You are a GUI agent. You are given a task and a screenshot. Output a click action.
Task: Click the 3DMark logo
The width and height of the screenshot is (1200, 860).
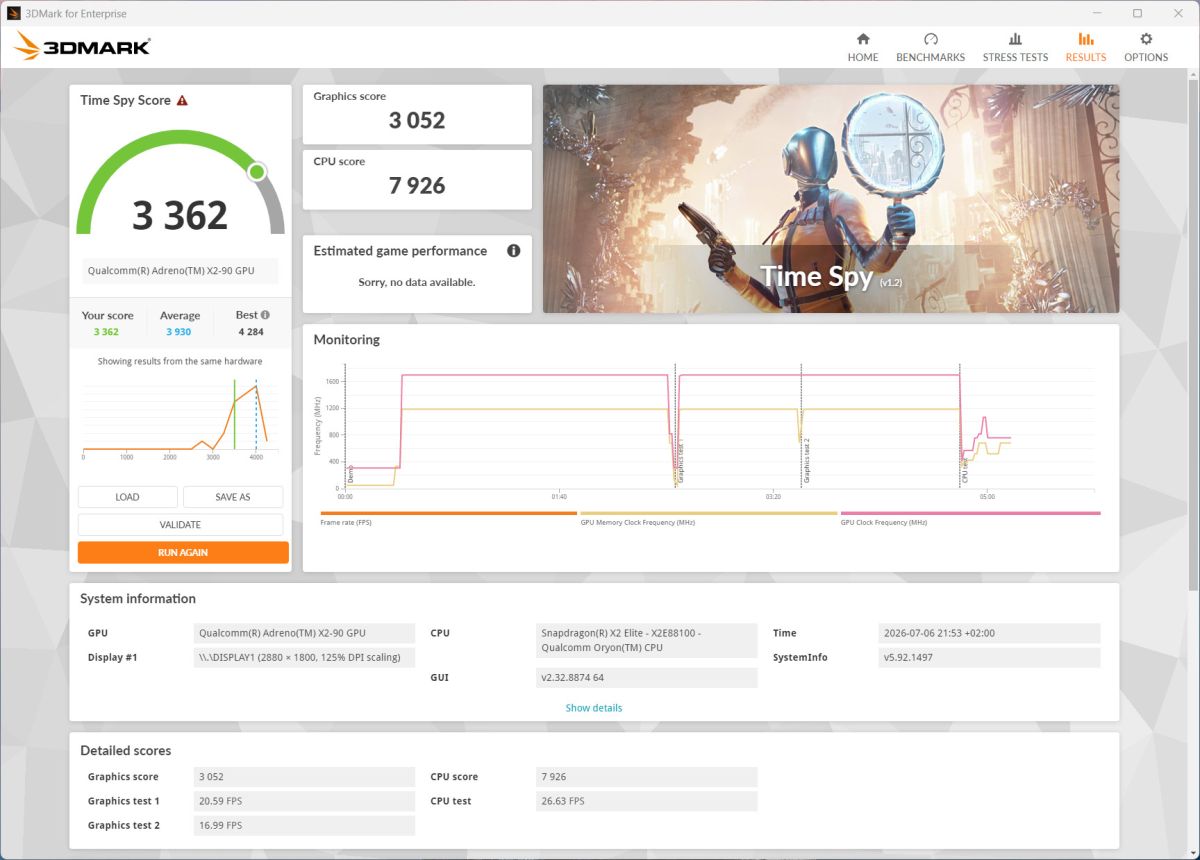coord(82,46)
